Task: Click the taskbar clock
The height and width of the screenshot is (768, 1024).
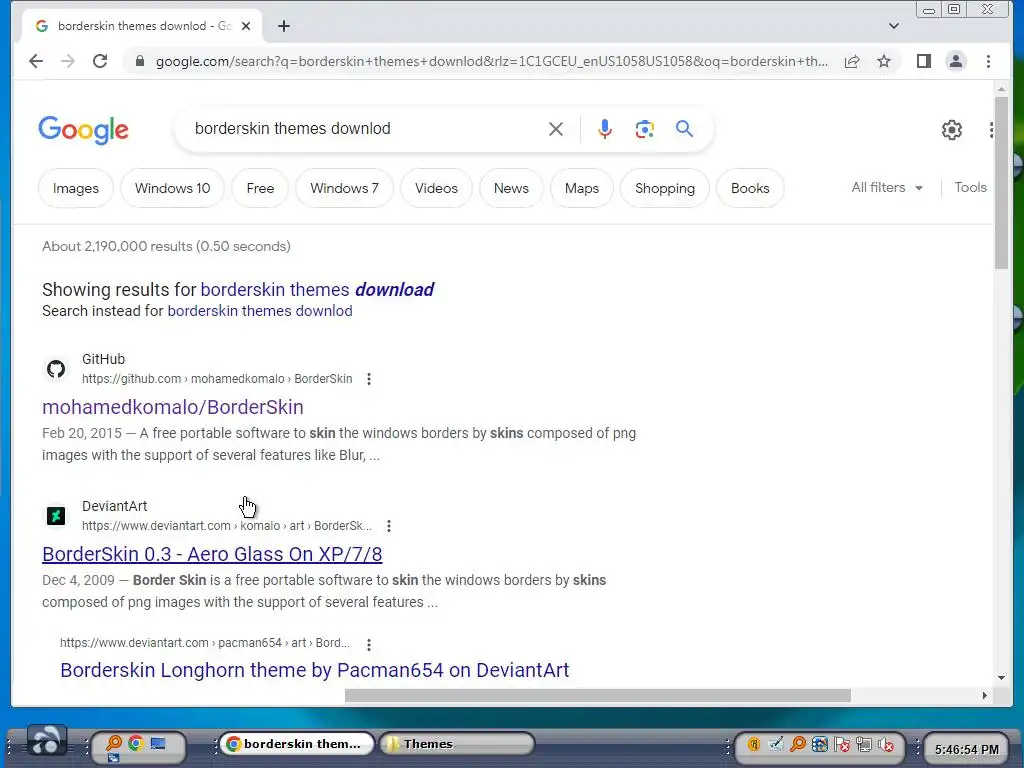Action: (967, 749)
